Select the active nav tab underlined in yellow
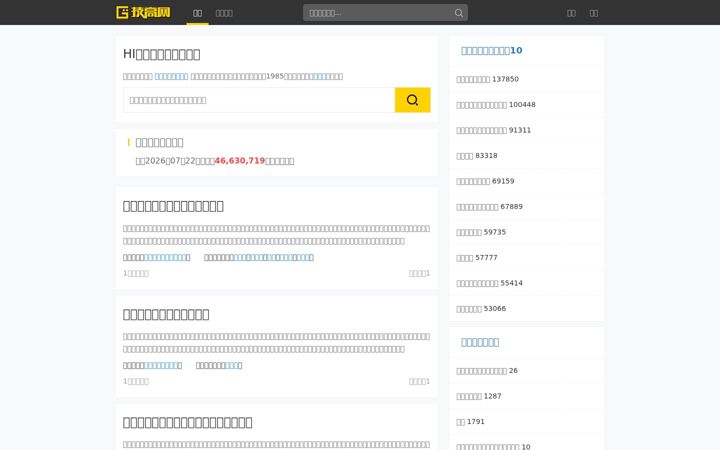 tap(197, 13)
